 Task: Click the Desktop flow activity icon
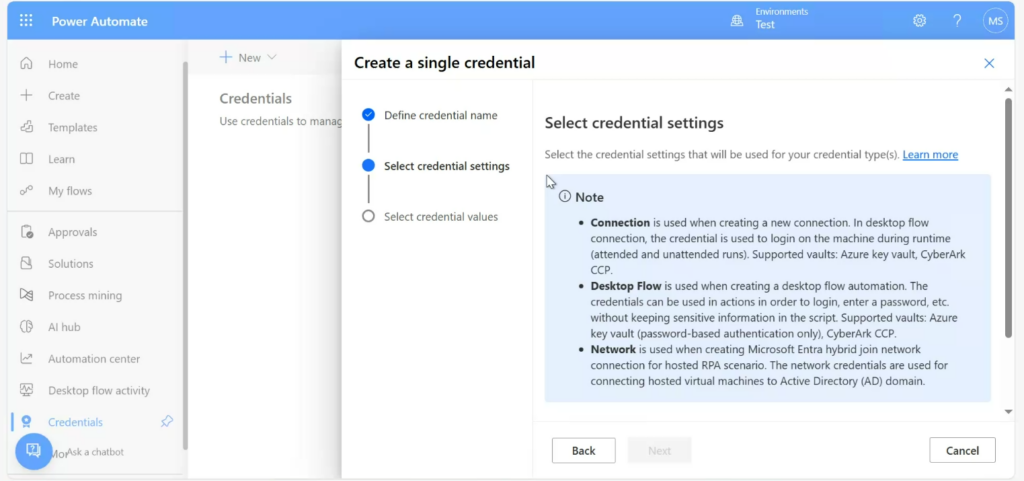(x=26, y=390)
